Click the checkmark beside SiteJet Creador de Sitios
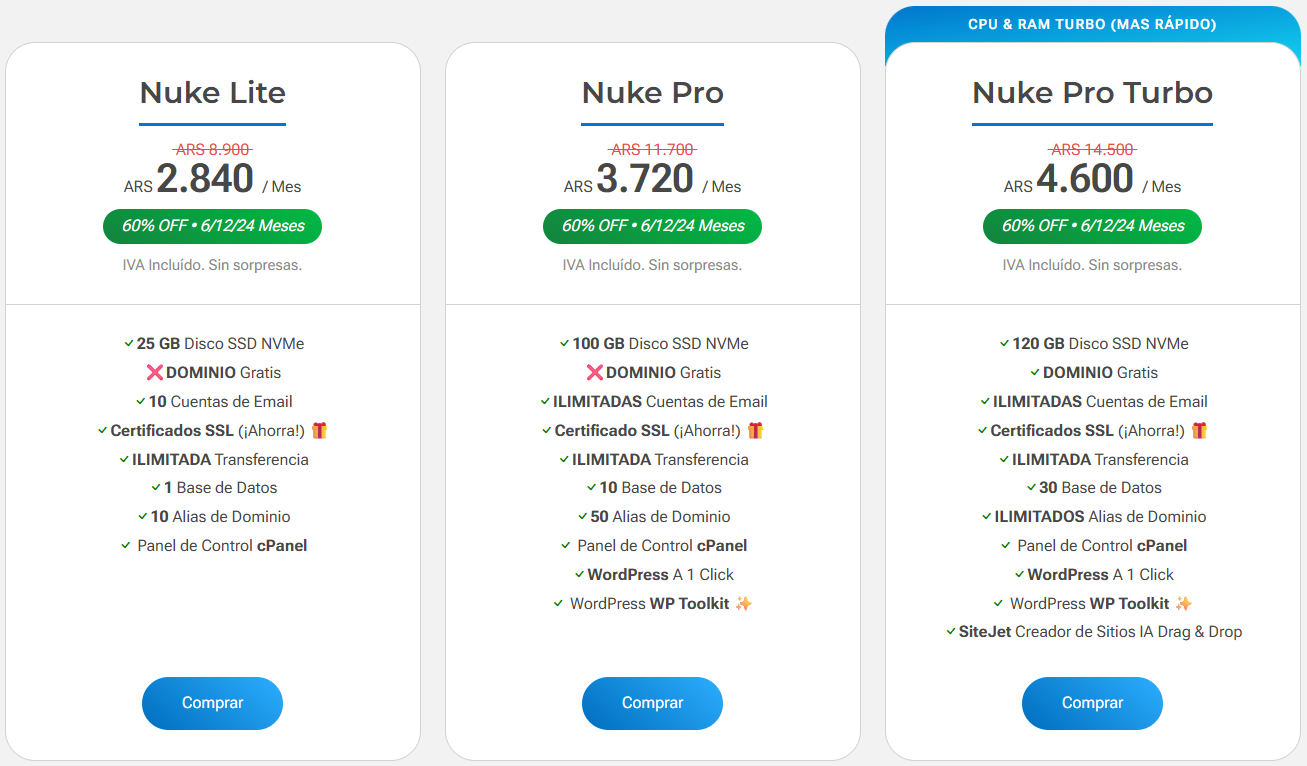This screenshot has width=1307, height=766. [x=951, y=632]
